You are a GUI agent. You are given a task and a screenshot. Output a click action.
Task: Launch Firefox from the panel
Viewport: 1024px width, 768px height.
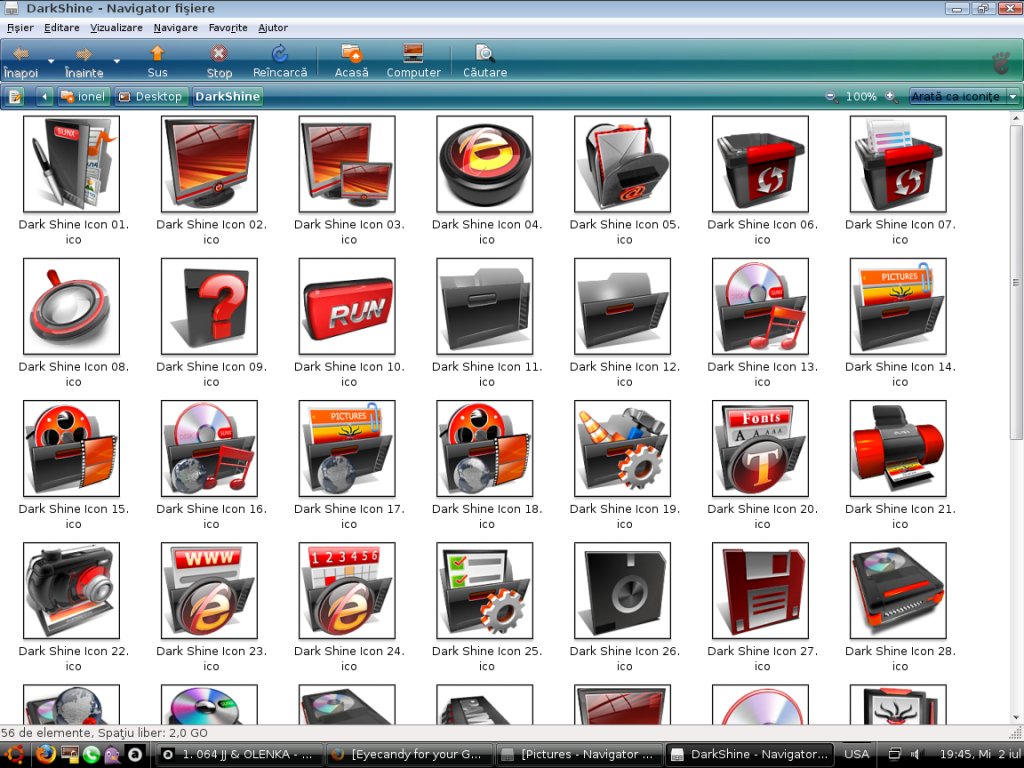(x=45, y=754)
